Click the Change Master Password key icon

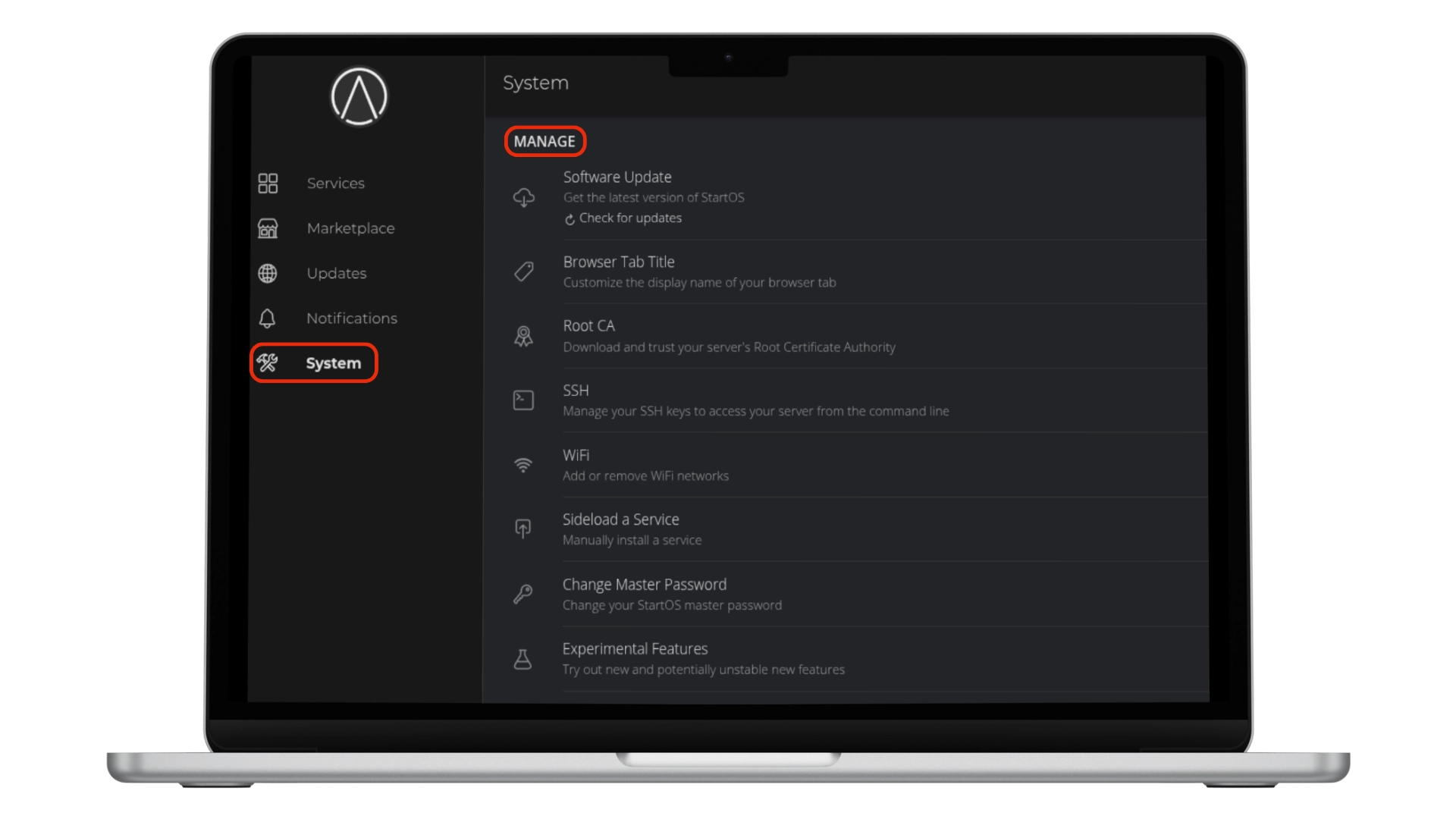click(523, 594)
